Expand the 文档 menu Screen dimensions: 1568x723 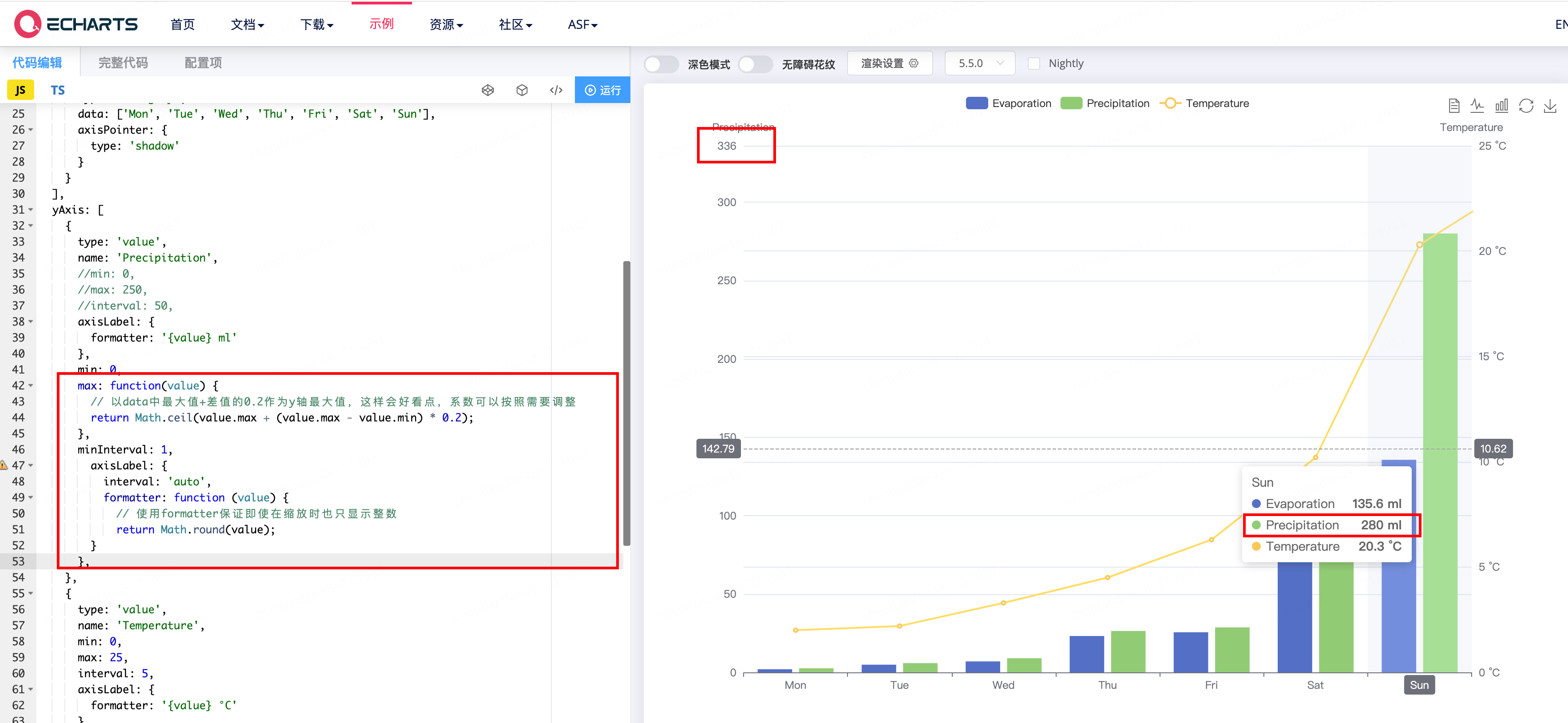(247, 24)
